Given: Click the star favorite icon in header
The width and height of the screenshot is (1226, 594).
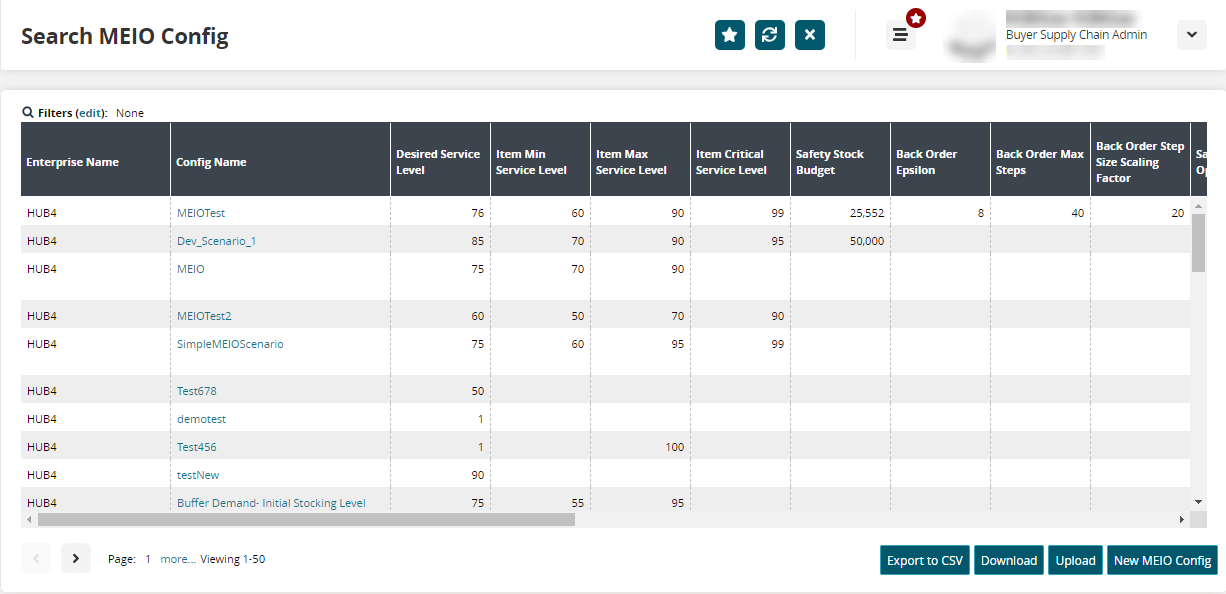Looking at the screenshot, I should pos(730,35).
